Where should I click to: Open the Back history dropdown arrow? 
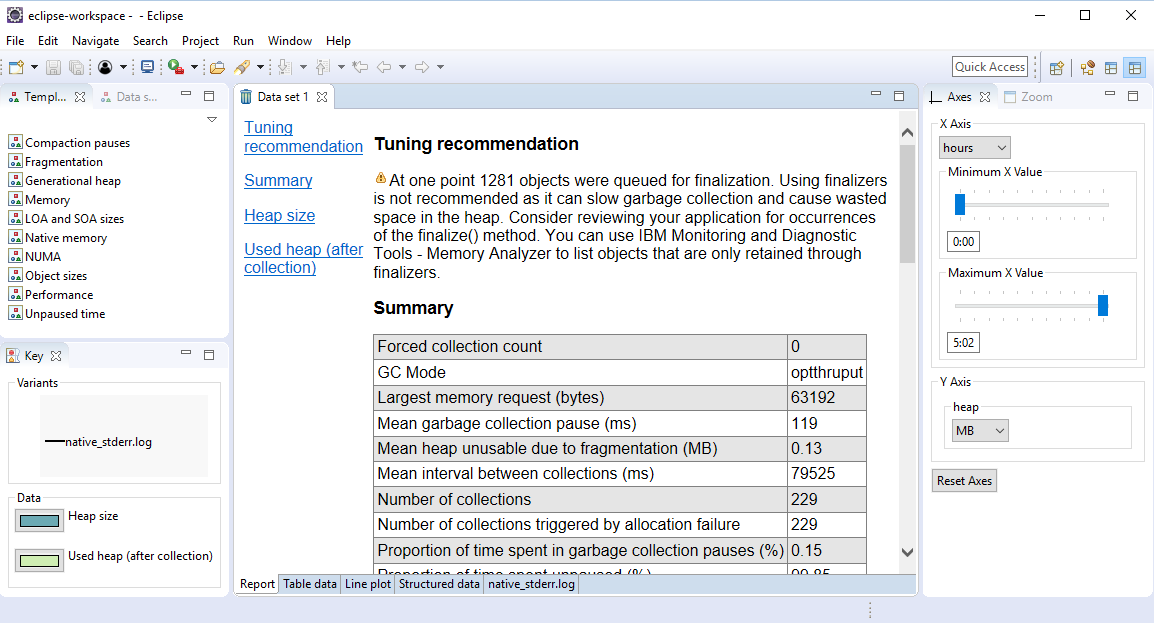point(403,68)
